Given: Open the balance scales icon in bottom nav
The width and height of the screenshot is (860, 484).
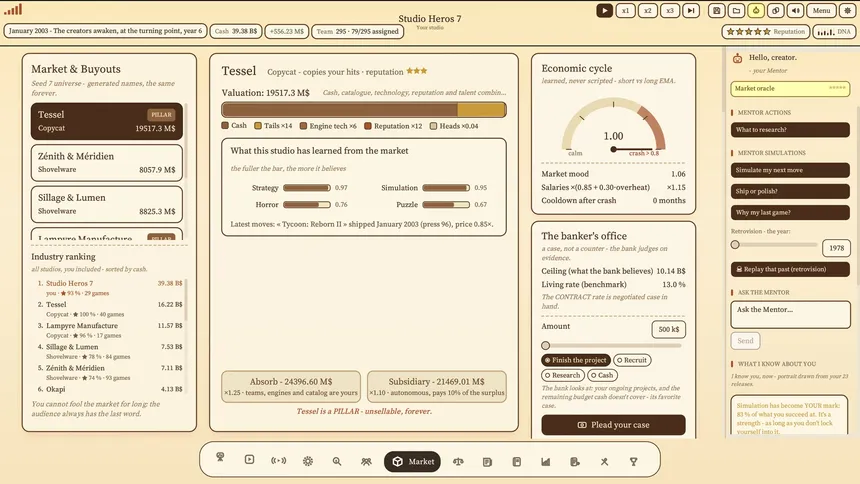Looking at the screenshot, I should (x=458, y=462).
